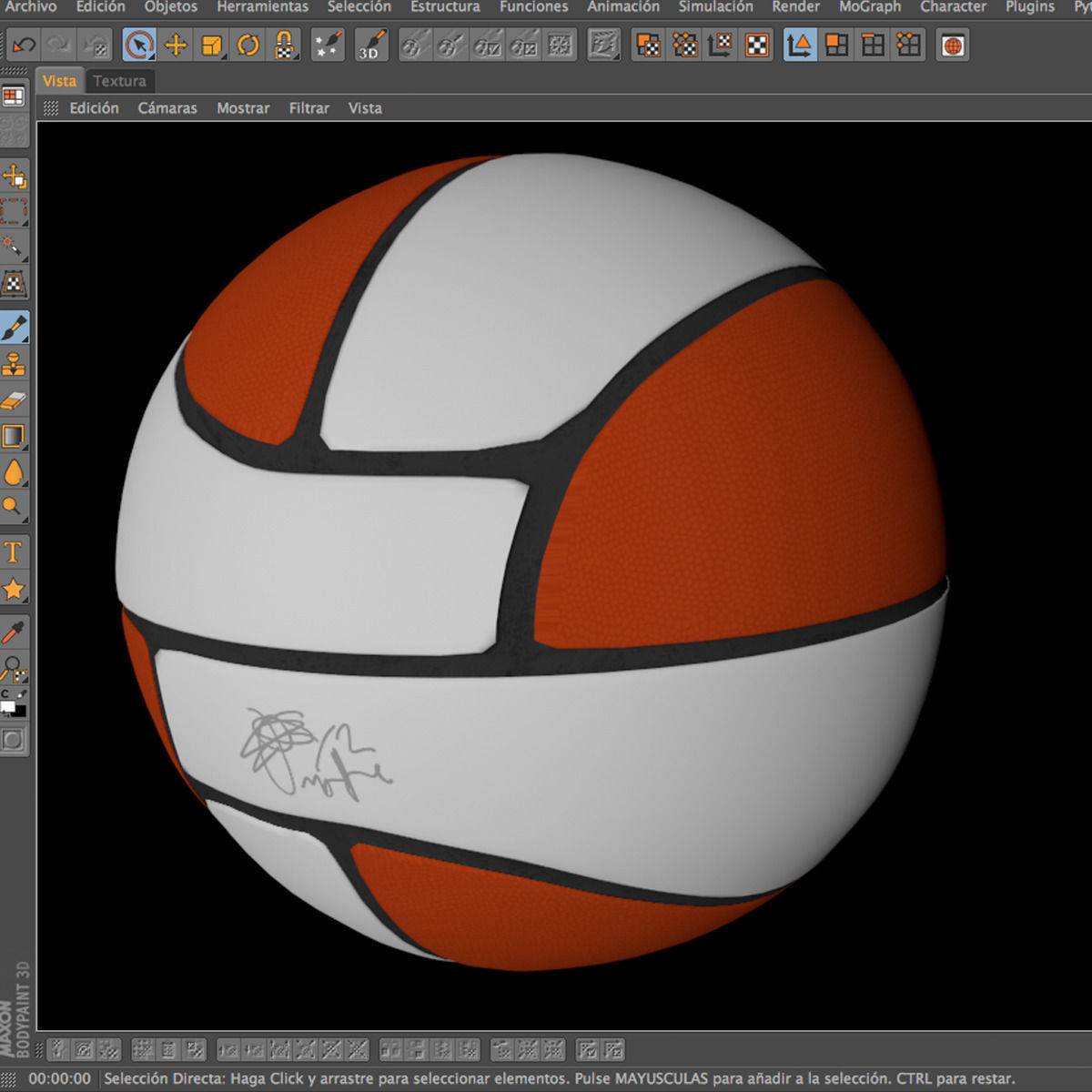
Task: Click the last checkbox-style icon in bottom toolbar
Action: coord(612,1051)
